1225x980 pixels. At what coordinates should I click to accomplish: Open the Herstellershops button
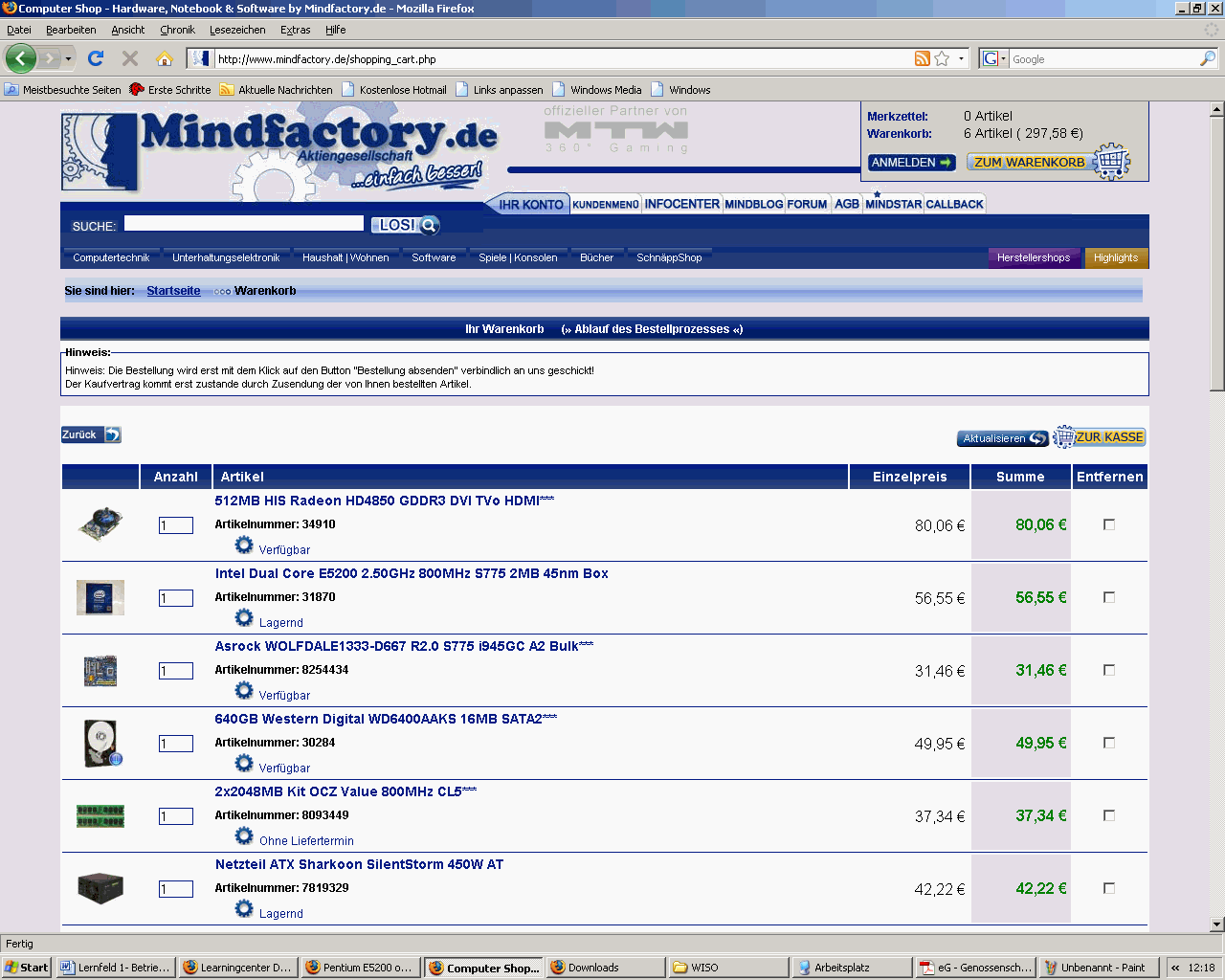pyautogui.click(x=1034, y=257)
